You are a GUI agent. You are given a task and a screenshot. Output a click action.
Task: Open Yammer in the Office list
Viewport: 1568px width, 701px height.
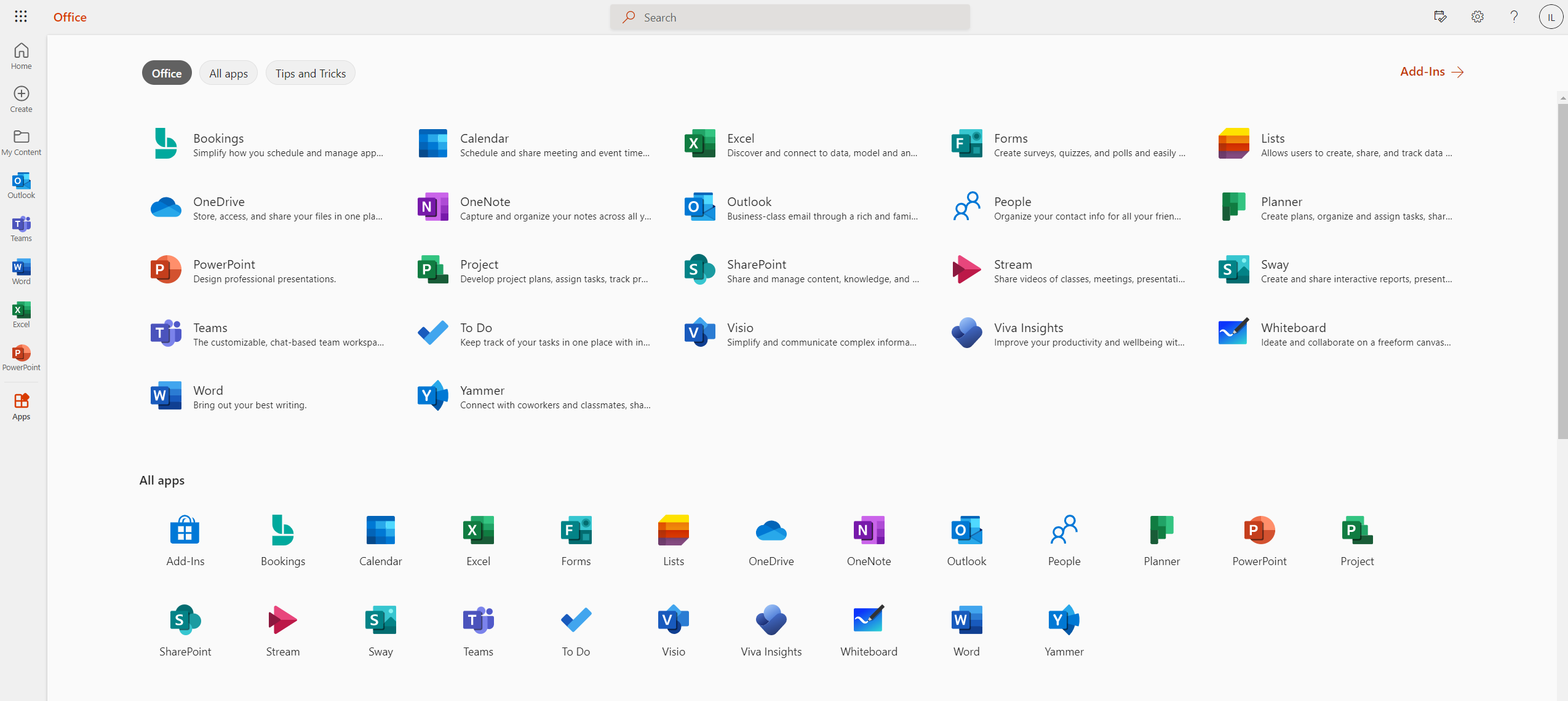535,397
